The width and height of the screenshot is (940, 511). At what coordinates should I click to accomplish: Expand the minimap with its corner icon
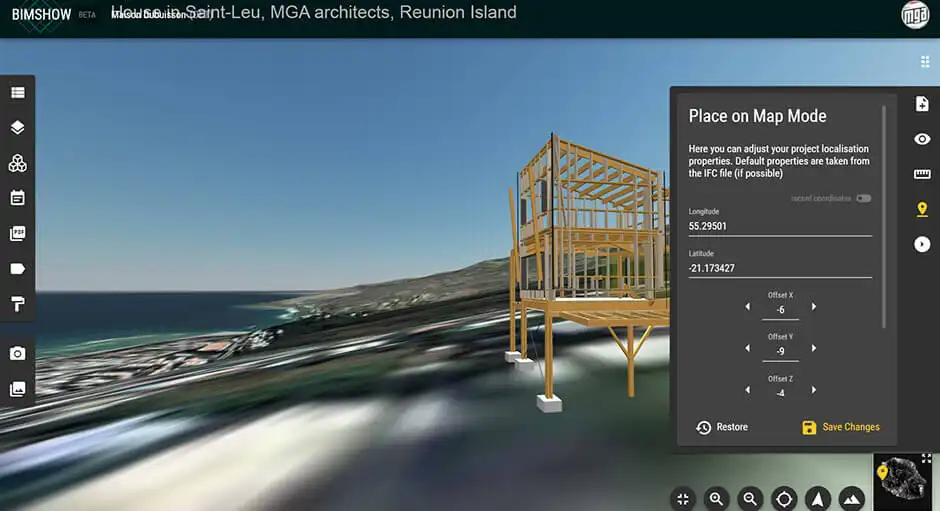pyautogui.click(x=926, y=459)
